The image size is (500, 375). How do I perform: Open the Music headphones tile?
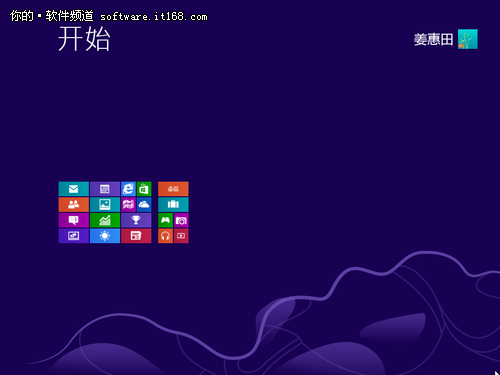tap(165, 236)
